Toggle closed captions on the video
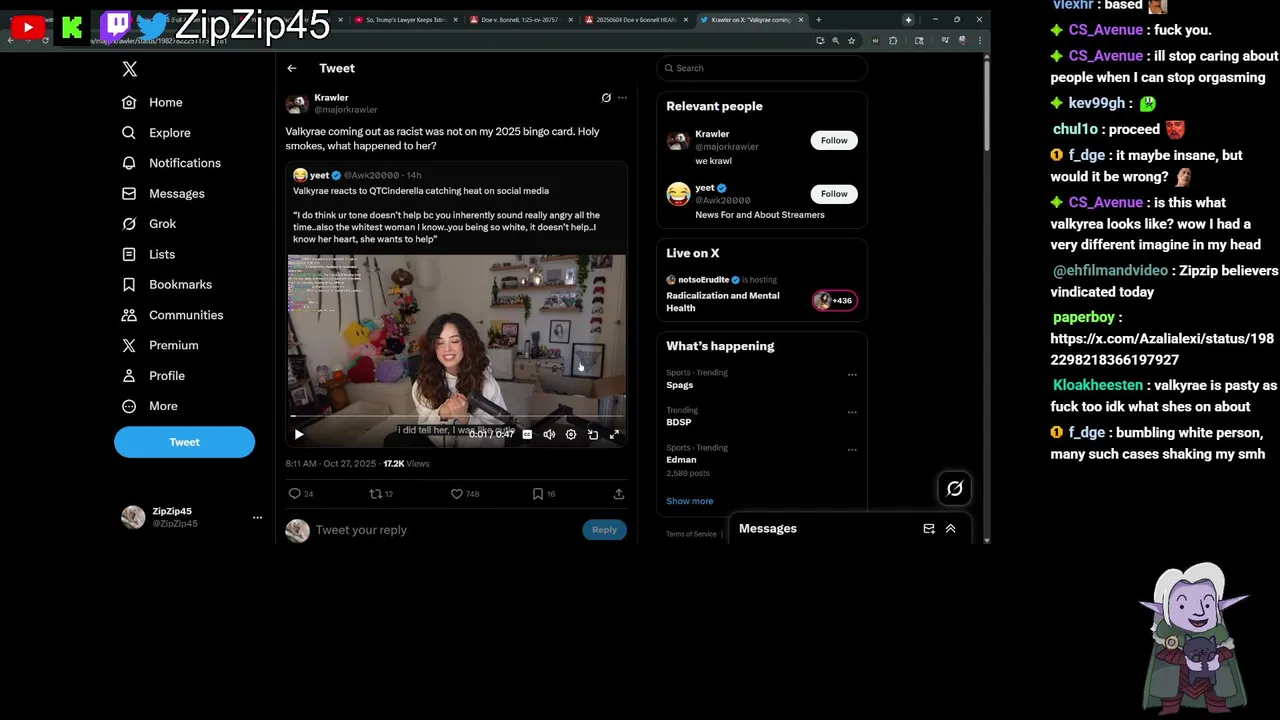This screenshot has width=1280, height=720. click(x=527, y=434)
